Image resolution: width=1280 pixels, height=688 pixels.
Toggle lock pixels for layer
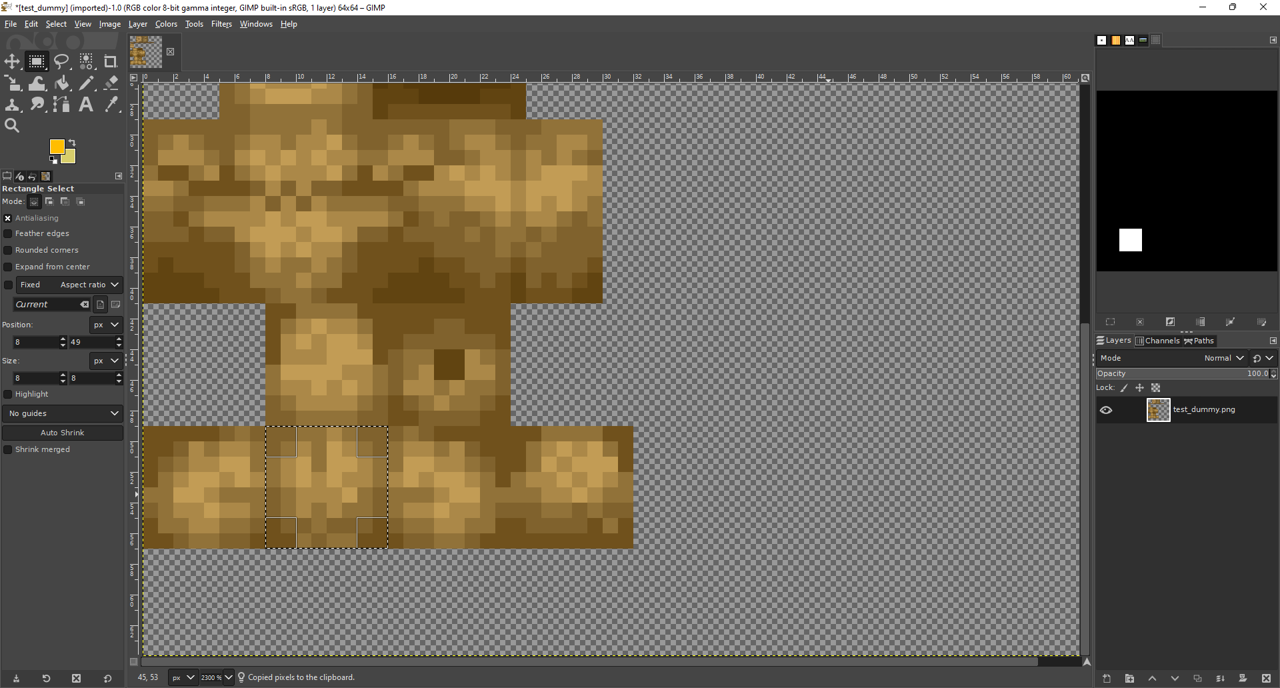pyautogui.click(x=1124, y=388)
